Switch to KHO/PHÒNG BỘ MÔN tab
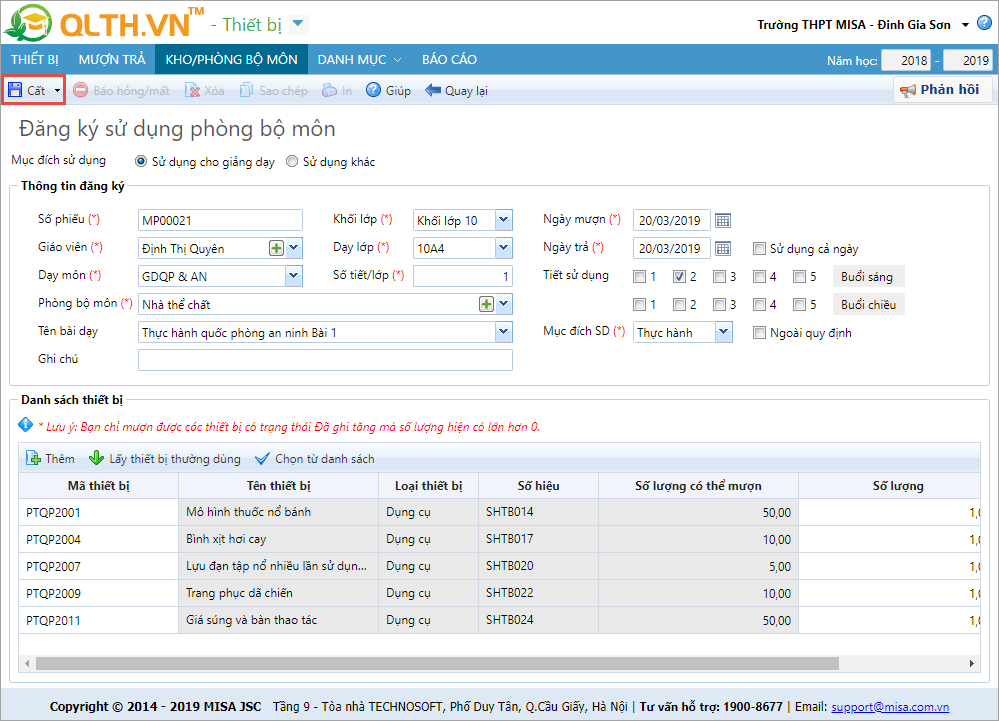 tap(231, 59)
